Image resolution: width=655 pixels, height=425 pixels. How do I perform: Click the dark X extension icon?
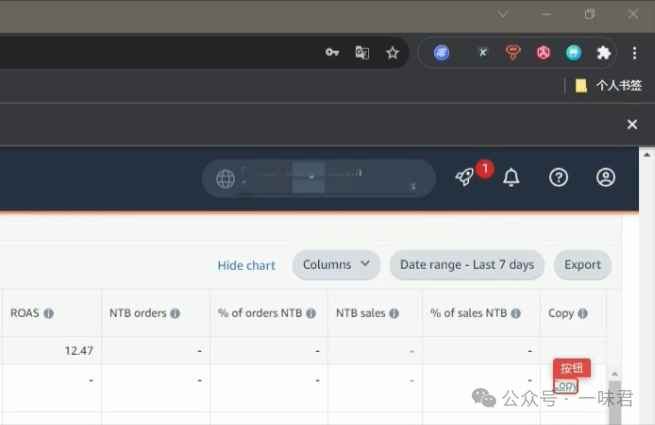(x=482, y=53)
